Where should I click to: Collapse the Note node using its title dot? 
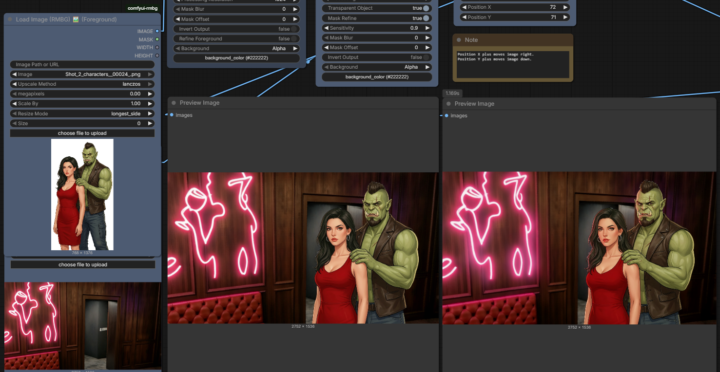(459, 40)
